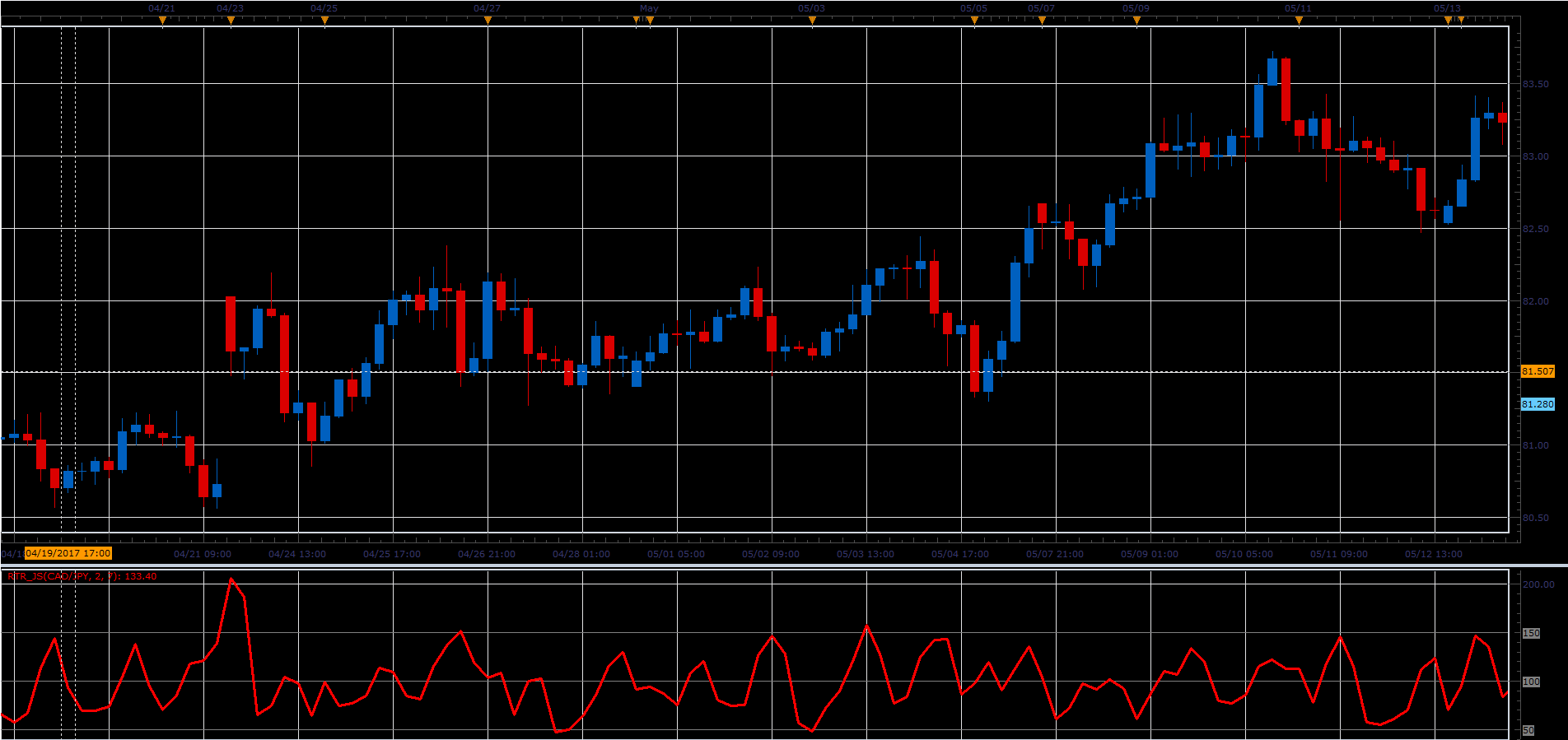Image resolution: width=1568 pixels, height=740 pixels.
Task: Select the orange marker under the 04/25 date
Action: click(324, 21)
